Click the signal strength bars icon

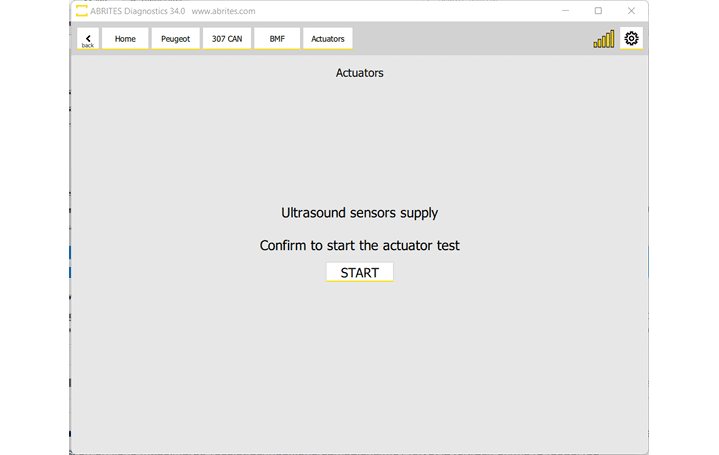click(604, 39)
